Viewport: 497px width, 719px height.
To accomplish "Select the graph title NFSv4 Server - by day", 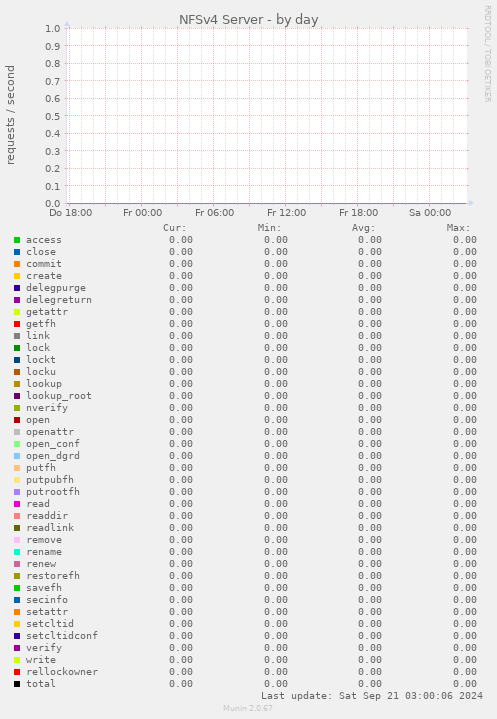I will point(248,20).
